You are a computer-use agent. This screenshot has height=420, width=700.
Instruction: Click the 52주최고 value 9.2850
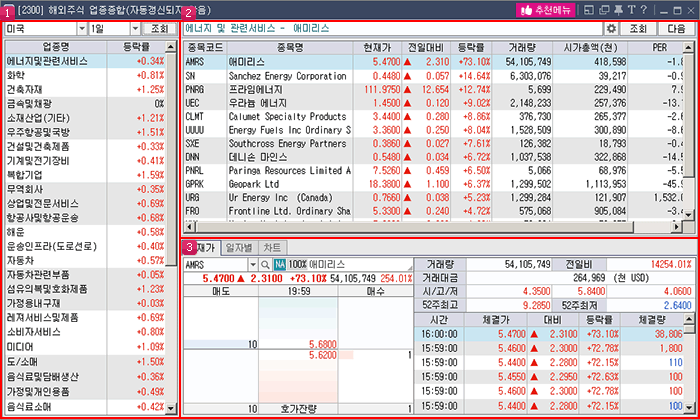pyautogui.click(x=536, y=305)
